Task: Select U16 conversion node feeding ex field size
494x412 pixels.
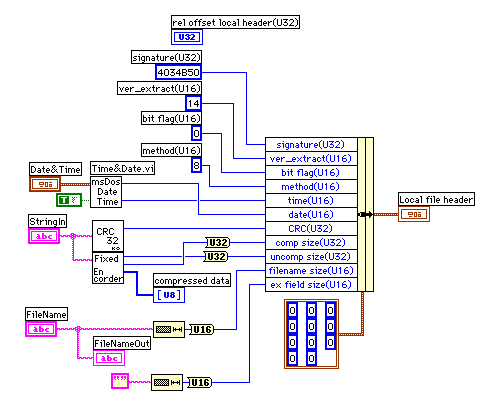Action: tap(200, 382)
